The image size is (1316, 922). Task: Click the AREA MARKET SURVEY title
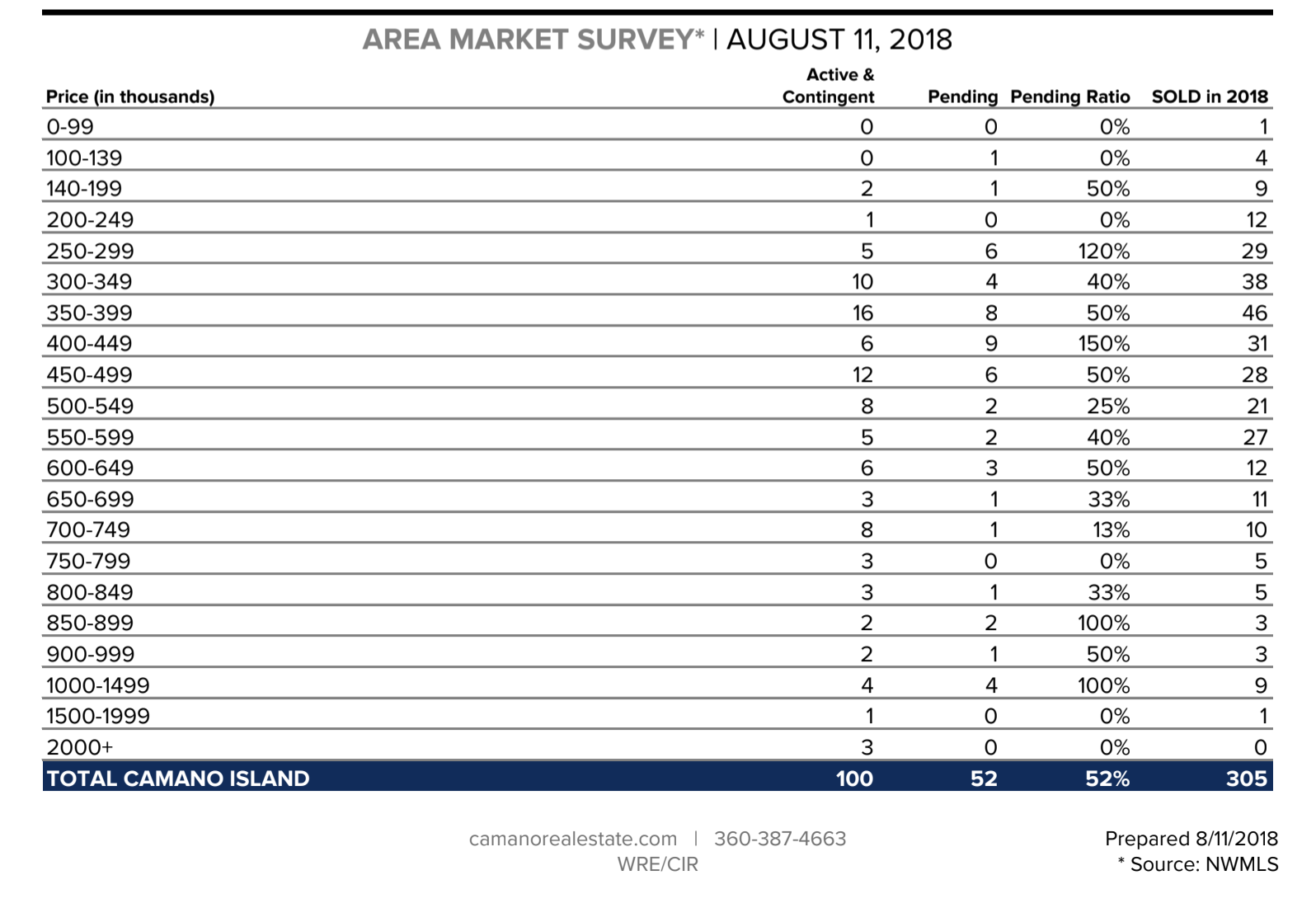(533, 40)
